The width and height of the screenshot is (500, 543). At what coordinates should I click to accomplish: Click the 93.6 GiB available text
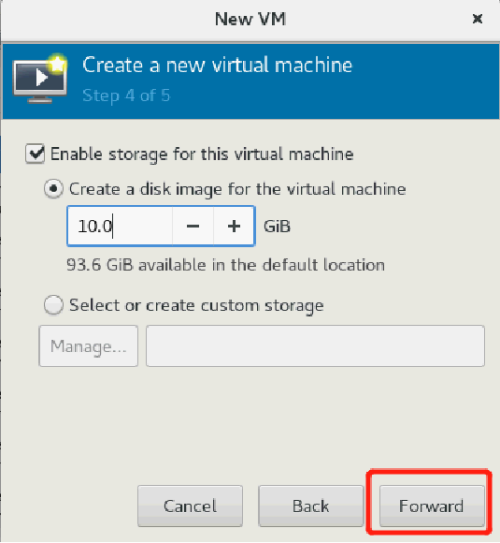pyautogui.click(x=225, y=265)
